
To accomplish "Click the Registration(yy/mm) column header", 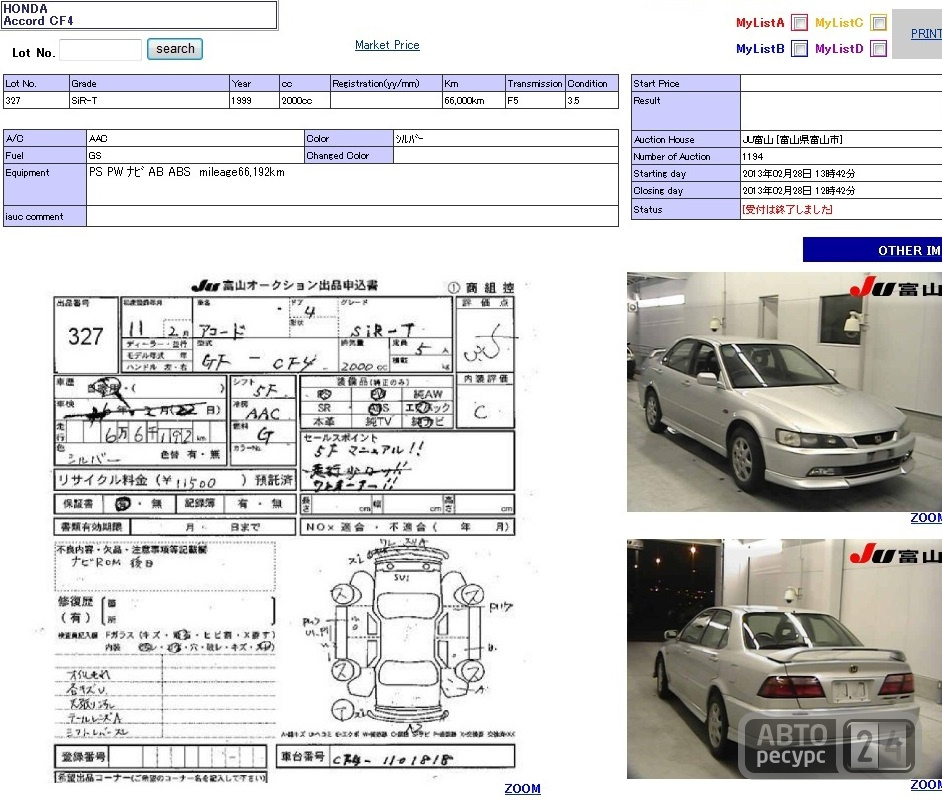I will point(386,83).
